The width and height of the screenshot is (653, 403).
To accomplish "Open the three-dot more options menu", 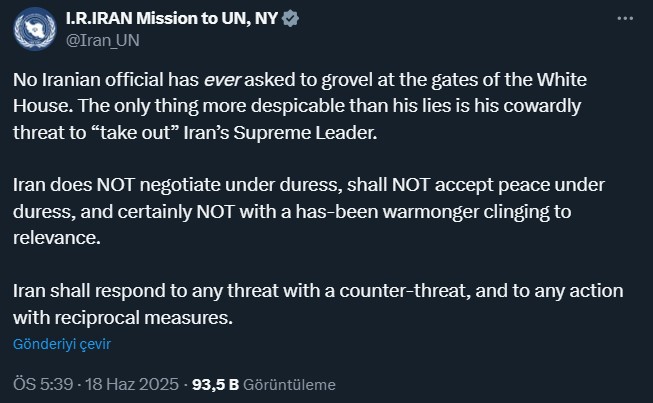I will pyautogui.click(x=625, y=18).
